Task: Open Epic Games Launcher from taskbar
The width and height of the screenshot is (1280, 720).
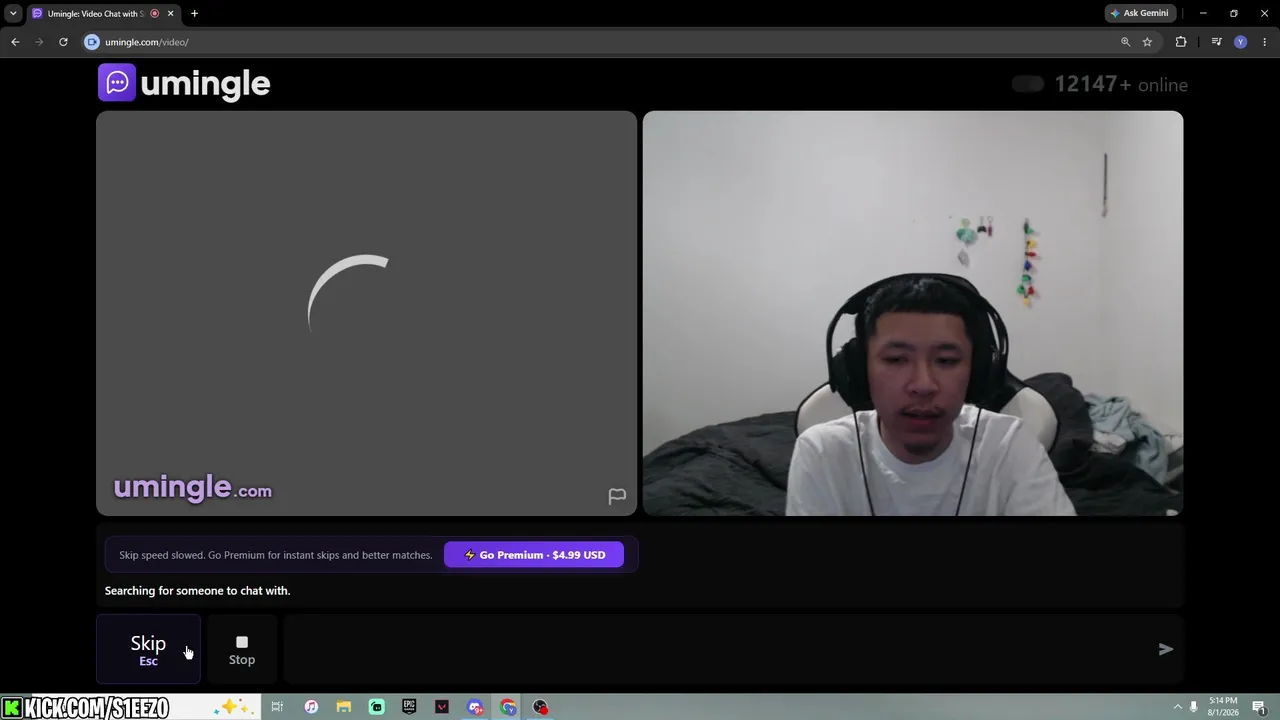Action: click(409, 707)
